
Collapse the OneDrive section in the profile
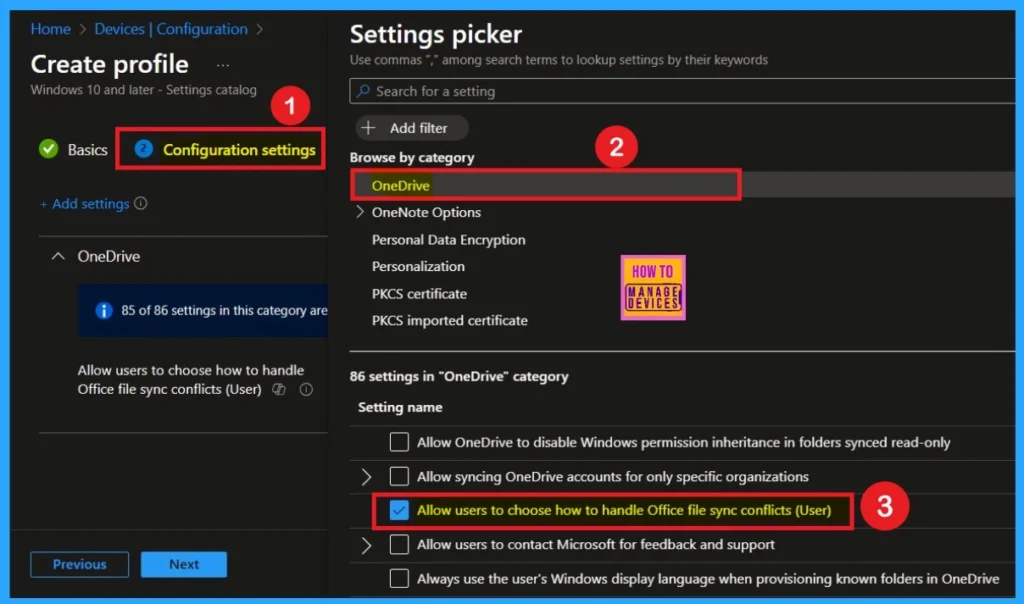[58, 256]
